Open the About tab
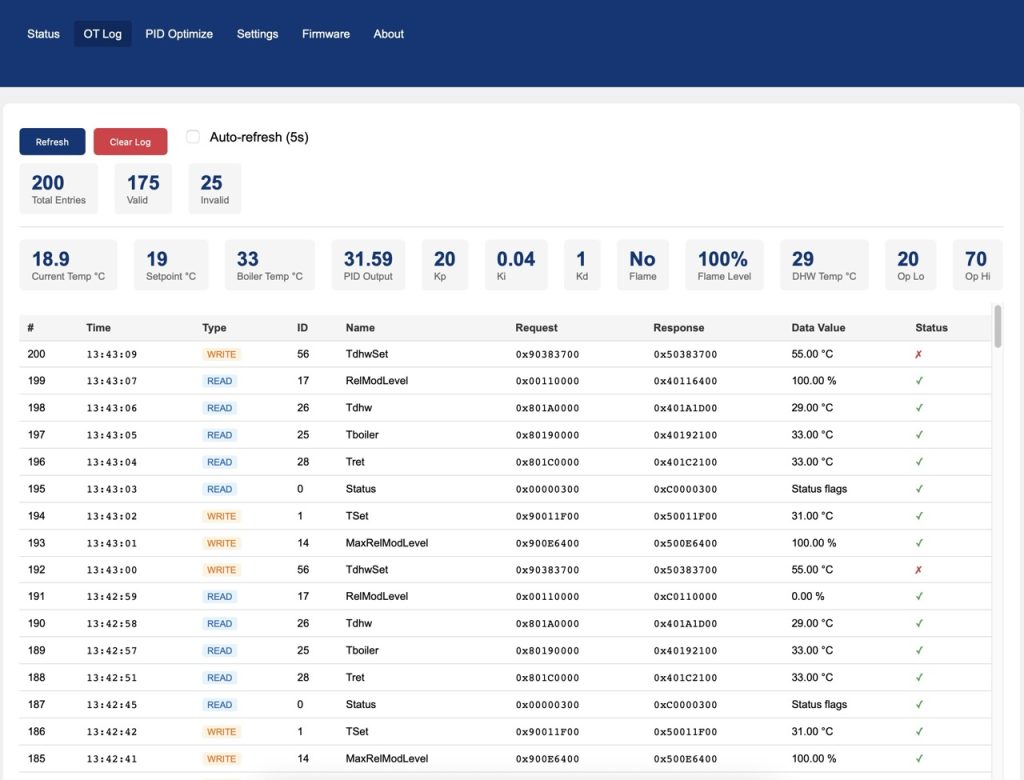 [x=388, y=34]
